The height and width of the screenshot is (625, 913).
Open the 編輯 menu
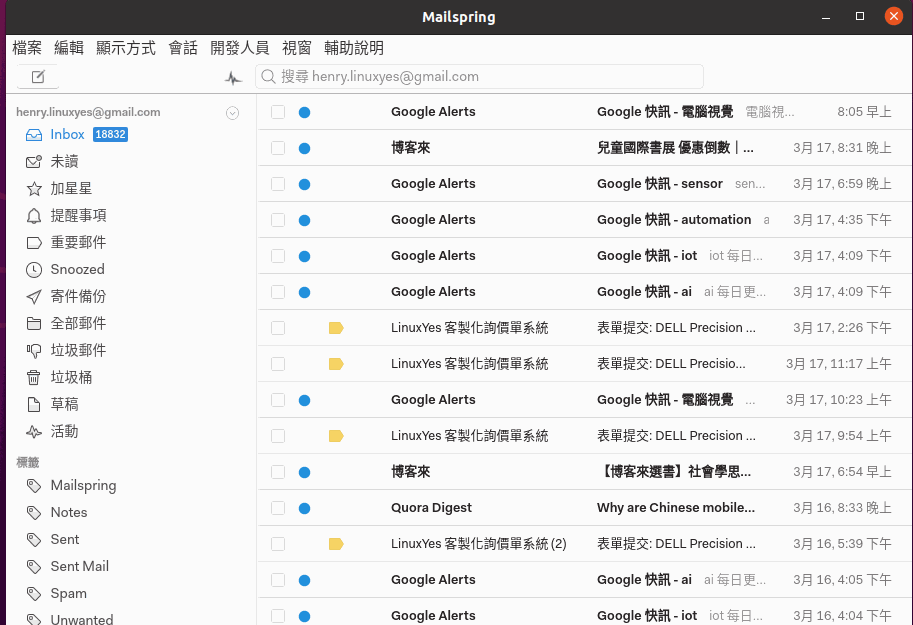click(69, 48)
